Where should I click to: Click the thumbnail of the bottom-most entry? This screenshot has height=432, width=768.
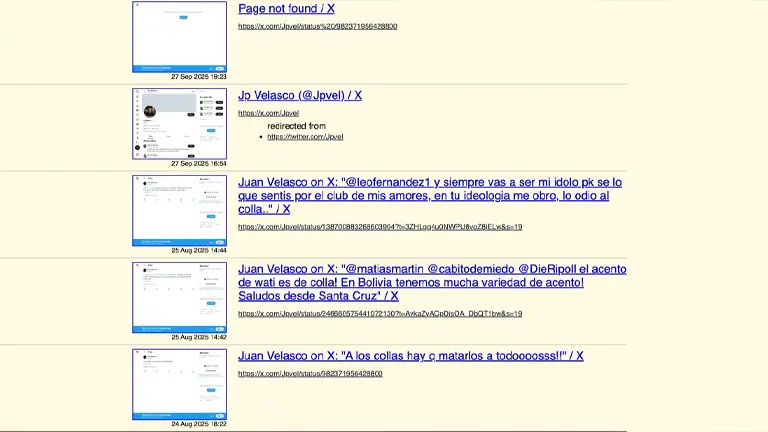coord(180,384)
